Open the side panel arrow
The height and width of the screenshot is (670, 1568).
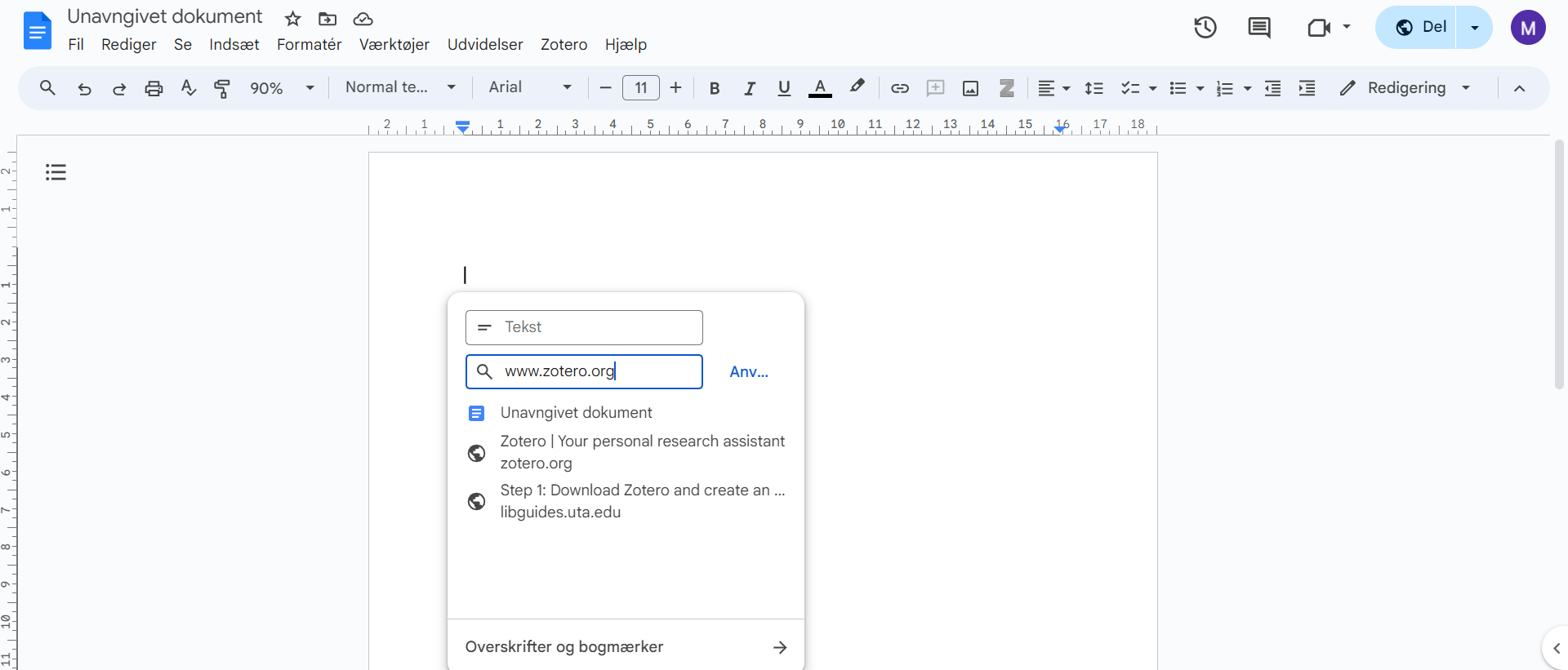1556,648
